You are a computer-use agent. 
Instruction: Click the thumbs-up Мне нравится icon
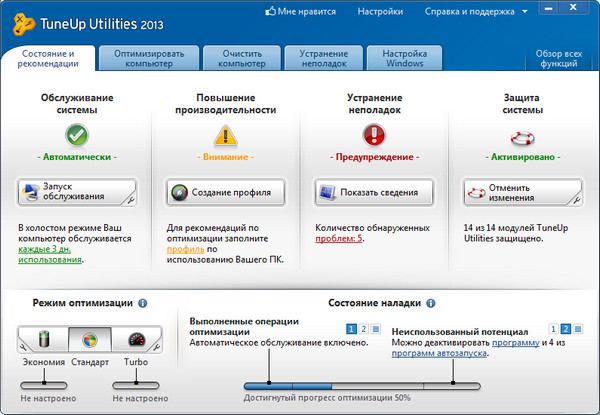click(270, 12)
